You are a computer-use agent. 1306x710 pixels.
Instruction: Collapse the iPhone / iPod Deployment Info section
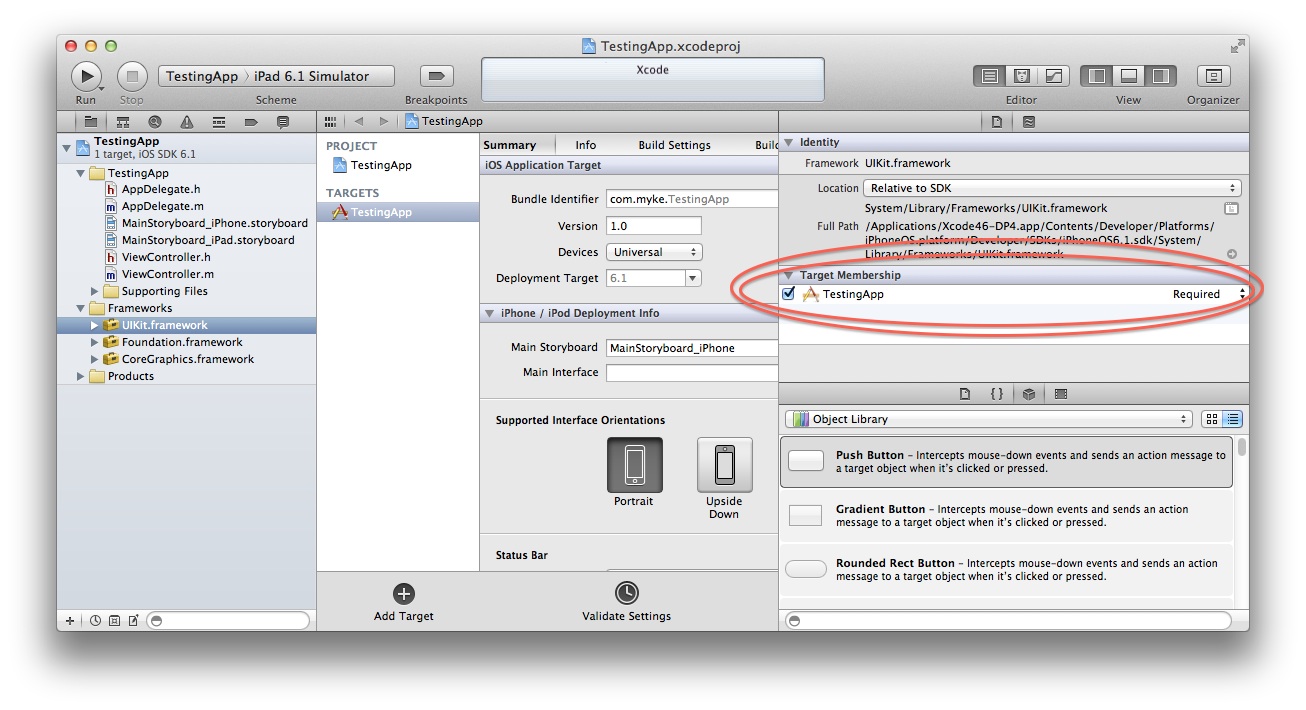click(490, 313)
